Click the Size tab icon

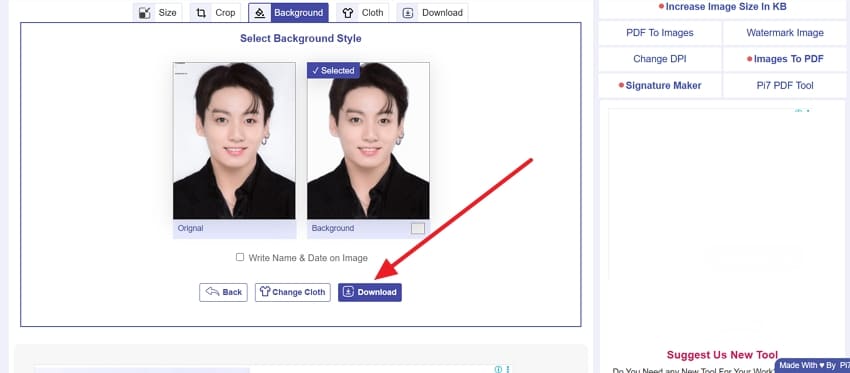point(145,13)
